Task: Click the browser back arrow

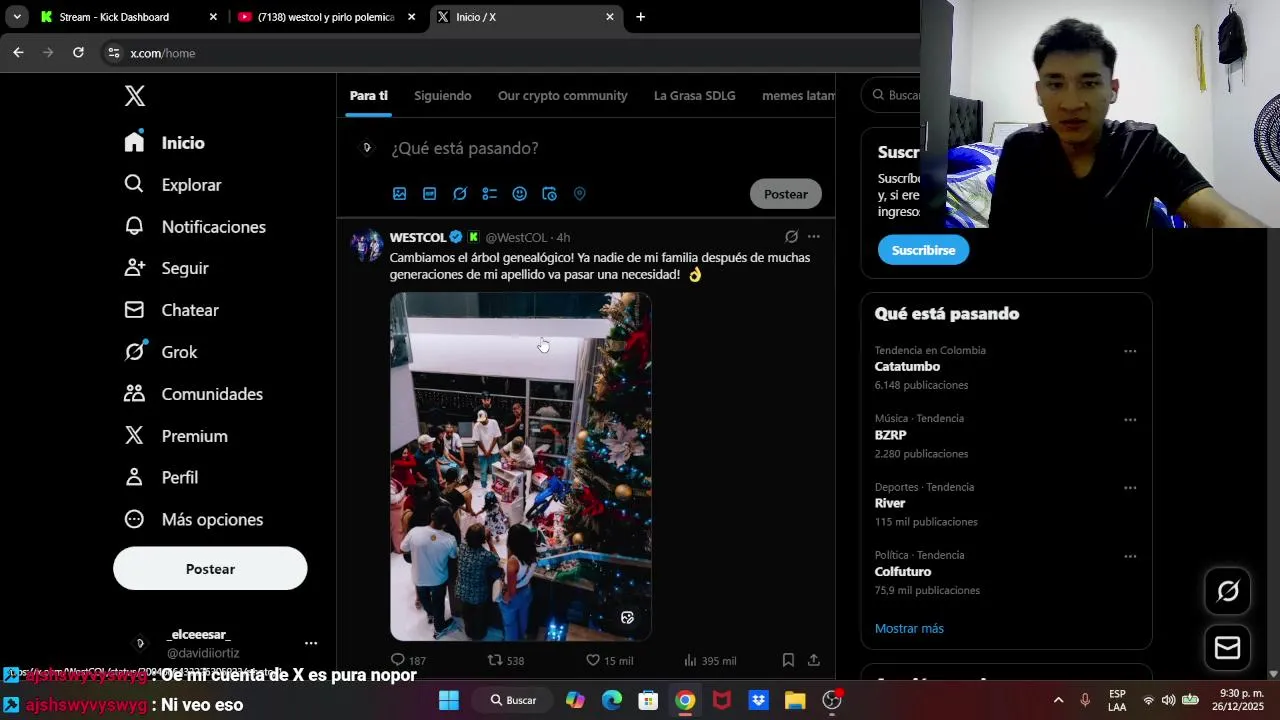Action: pos(18,53)
